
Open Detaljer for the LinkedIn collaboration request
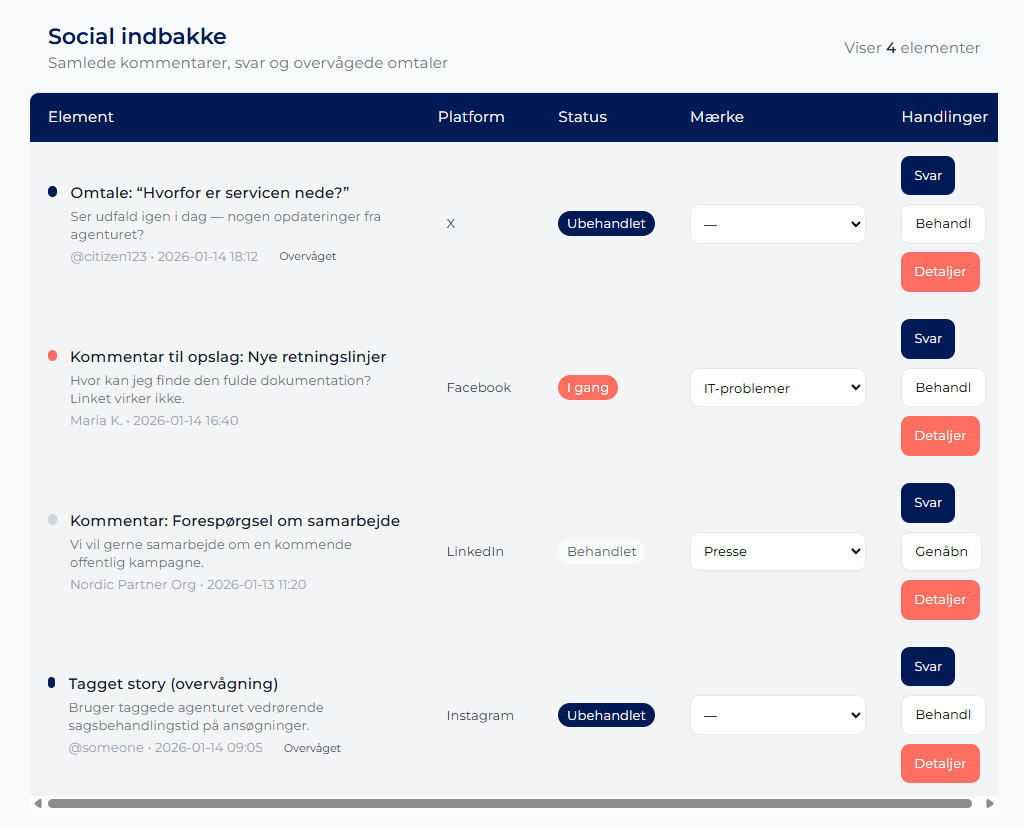[939, 600]
